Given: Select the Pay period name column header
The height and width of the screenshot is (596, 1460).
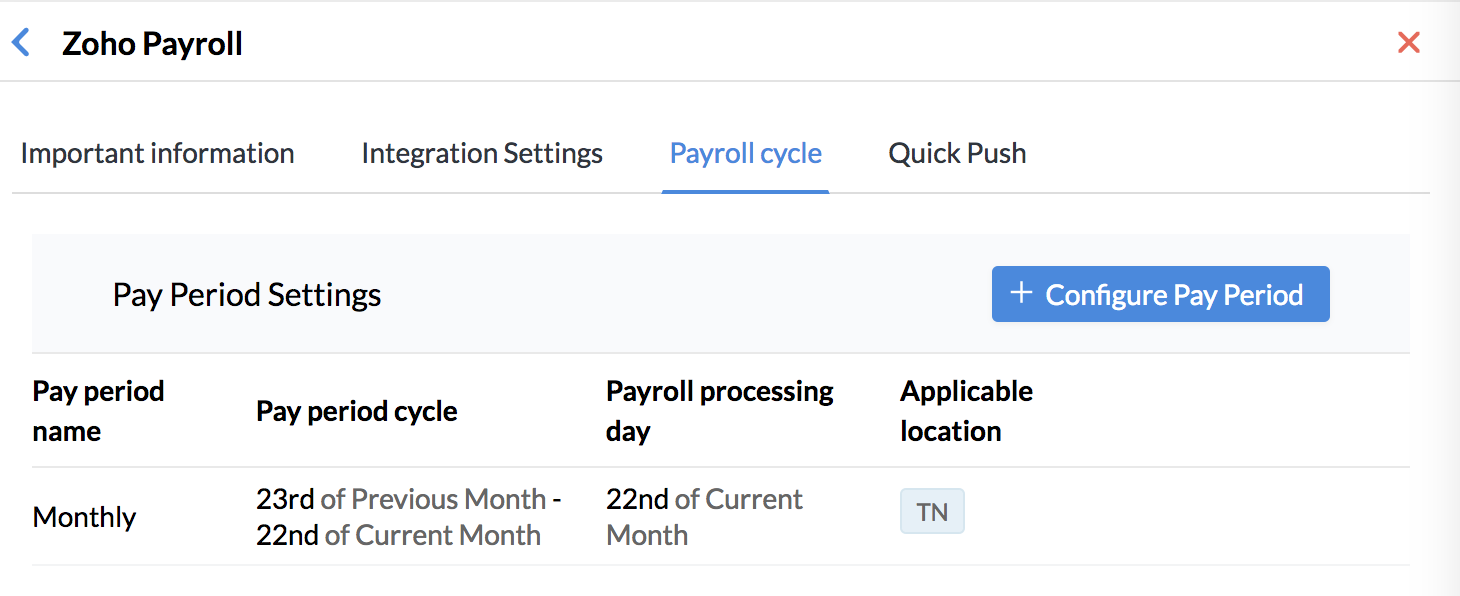Looking at the screenshot, I should coord(98,411).
